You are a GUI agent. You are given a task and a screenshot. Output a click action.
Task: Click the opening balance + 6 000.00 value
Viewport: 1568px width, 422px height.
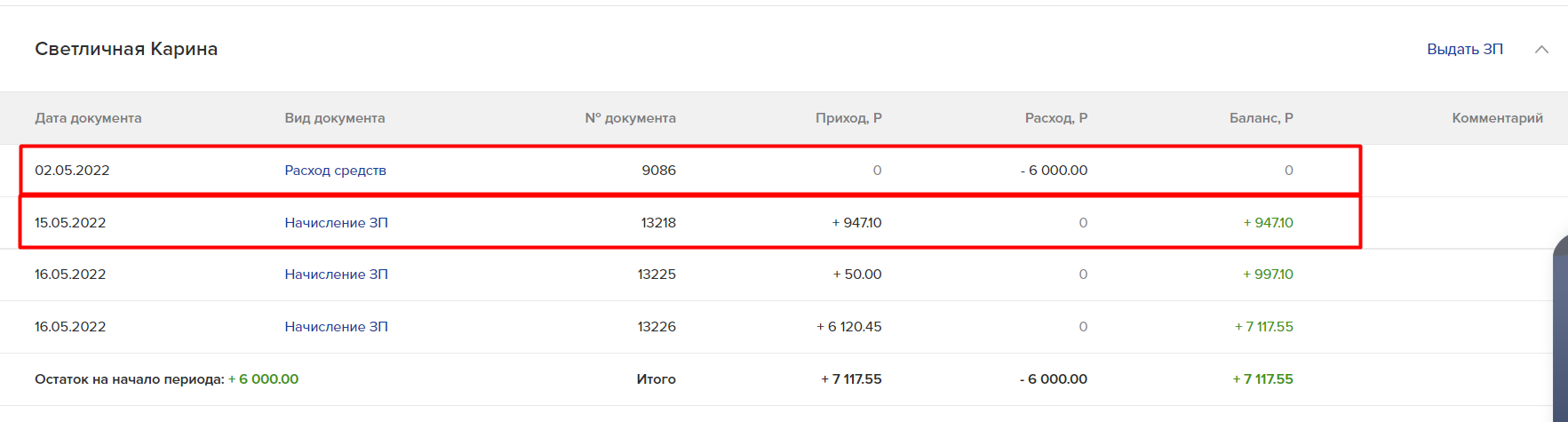(263, 379)
